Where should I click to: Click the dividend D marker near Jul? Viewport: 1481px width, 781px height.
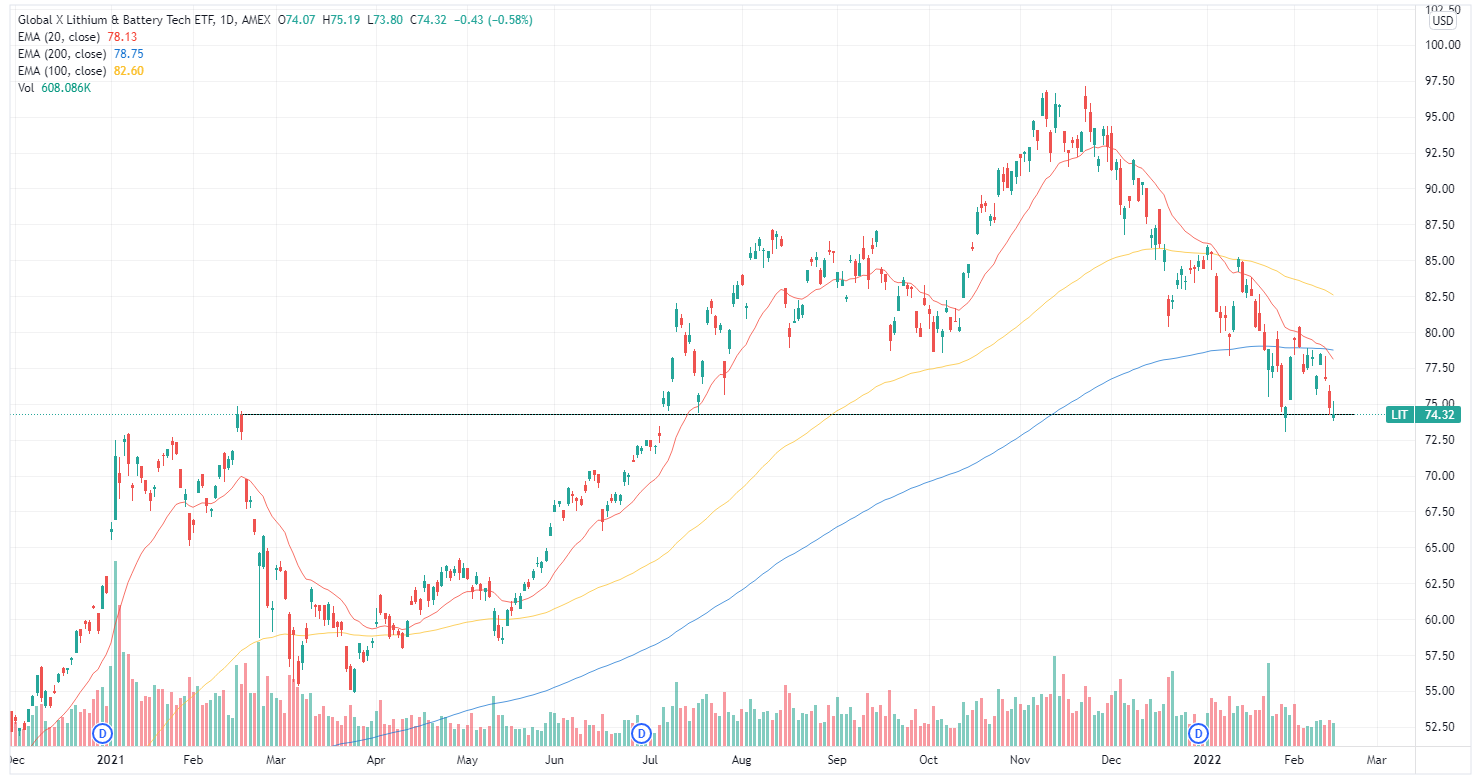(641, 734)
